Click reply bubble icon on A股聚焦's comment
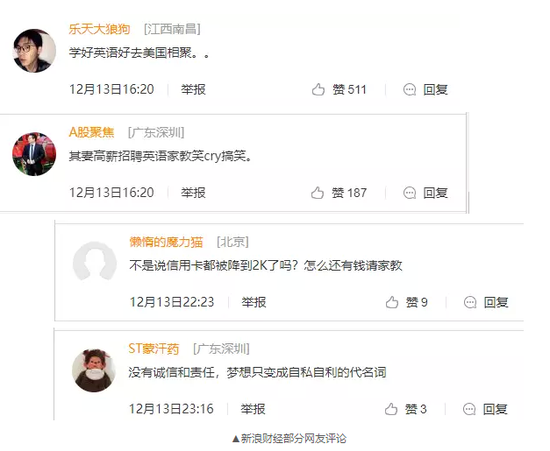The height and width of the screenshot is (451, 550). [x=409, y=193]
